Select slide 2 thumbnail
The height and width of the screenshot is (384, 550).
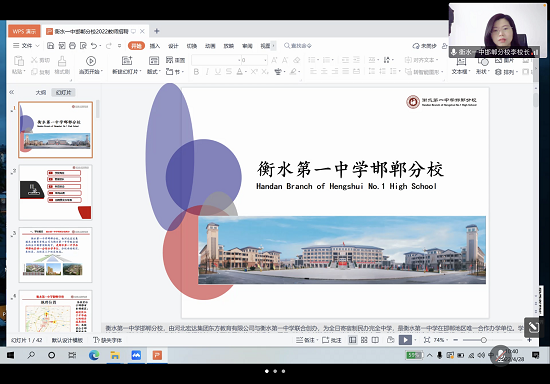(x=55, y=192)
